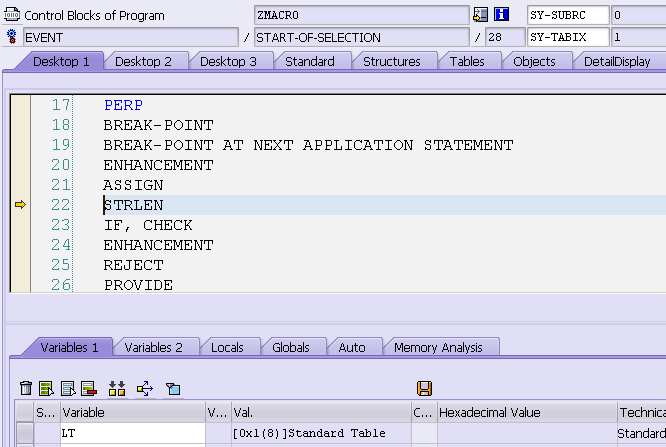Screen dimensions: 666x447
Task: Open the Standard tab
Action: tap(310, 62)
